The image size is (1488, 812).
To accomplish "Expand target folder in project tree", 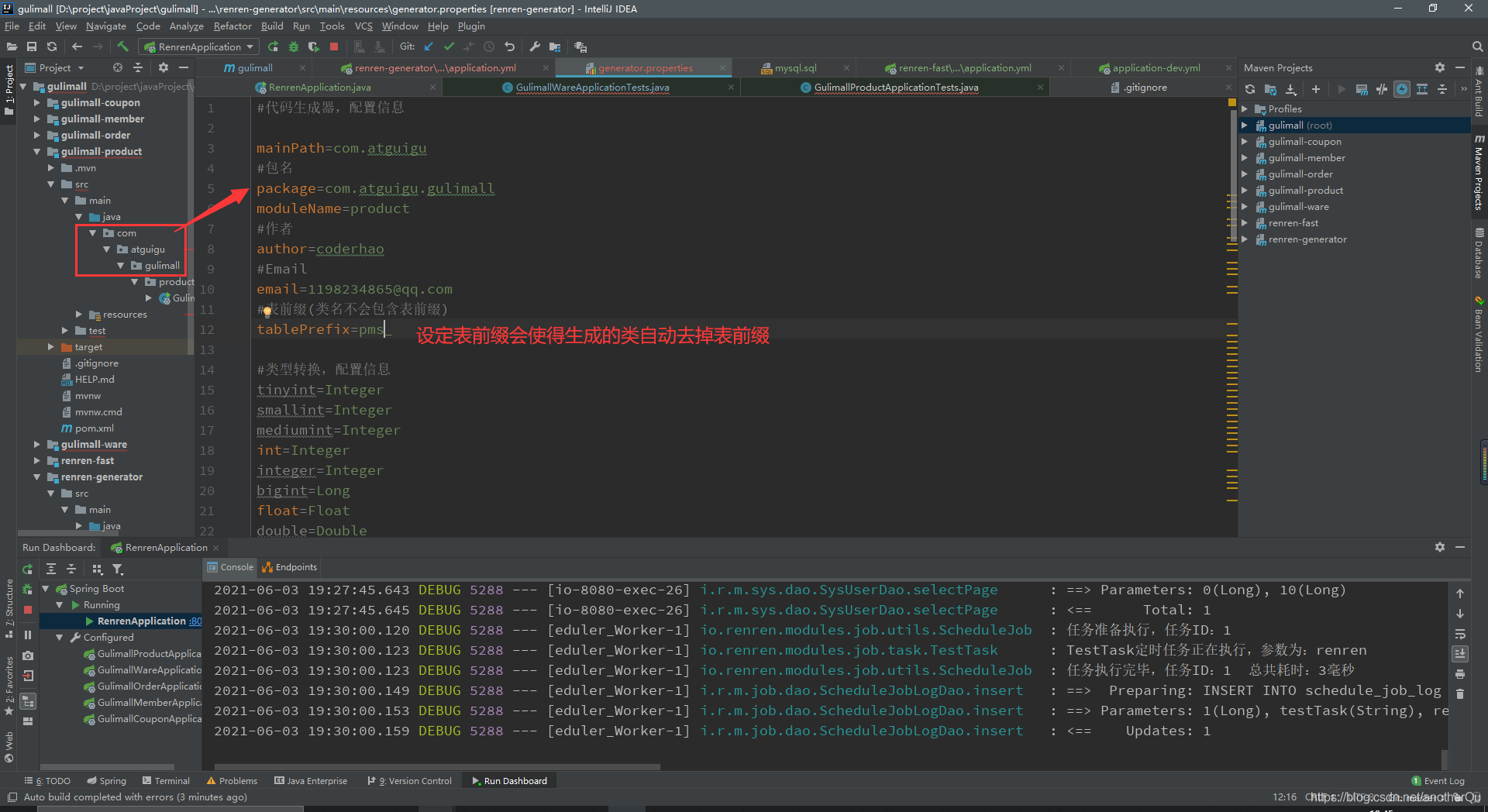I will tap(50, 346).
